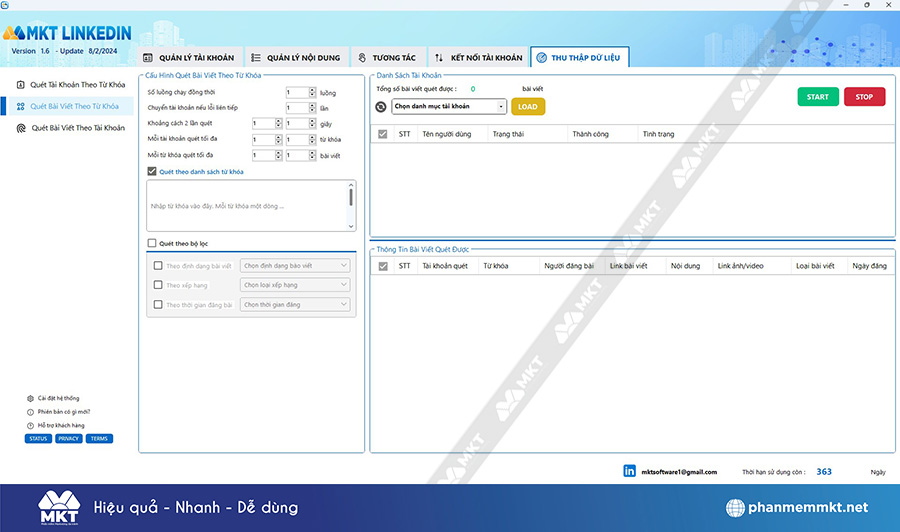900x532 pixels.
Task: Click the refresh icon beside account category dropdown
Action: pos(380,106)
